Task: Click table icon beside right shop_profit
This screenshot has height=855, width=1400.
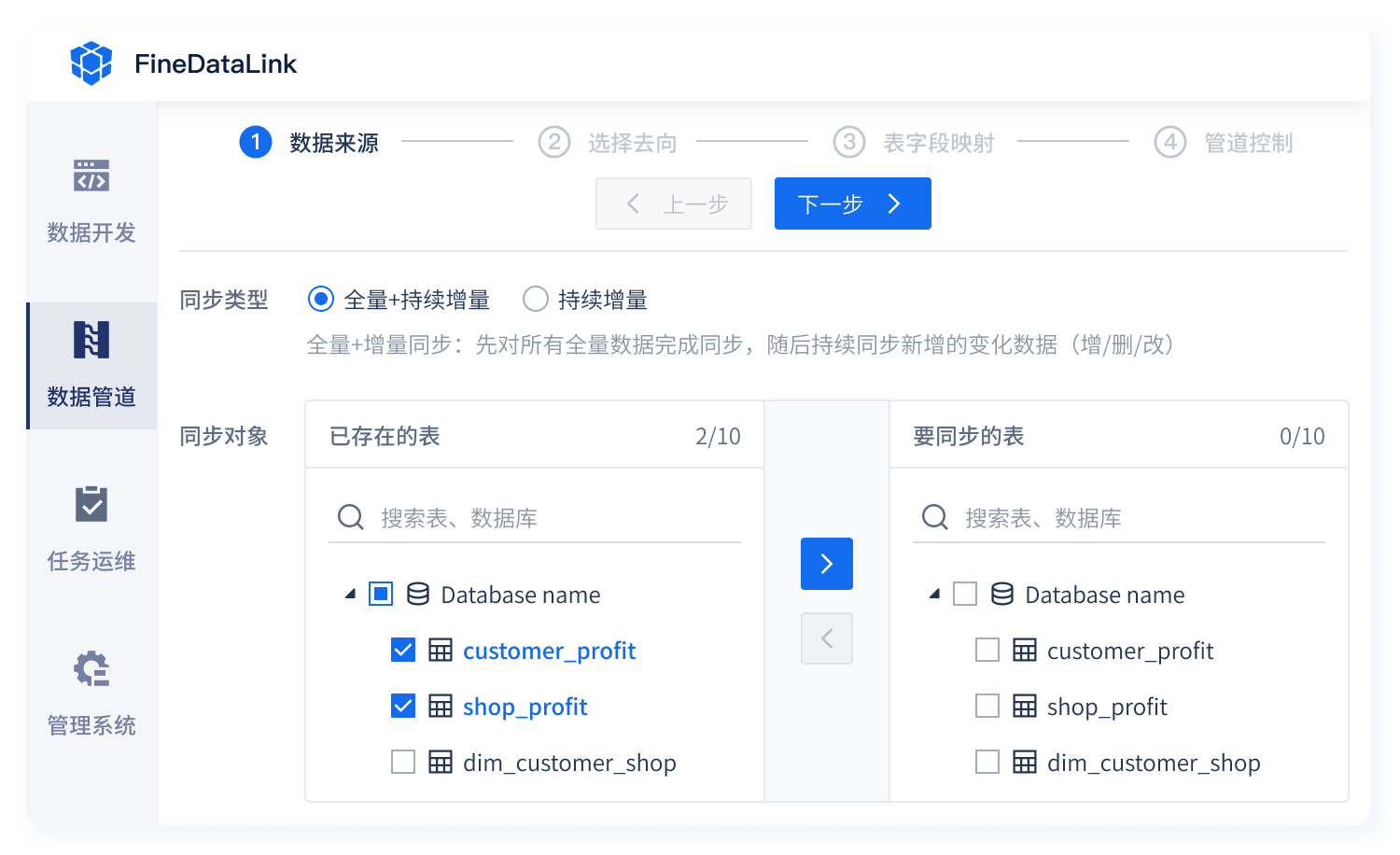Action: click(x=1025, y=706)
